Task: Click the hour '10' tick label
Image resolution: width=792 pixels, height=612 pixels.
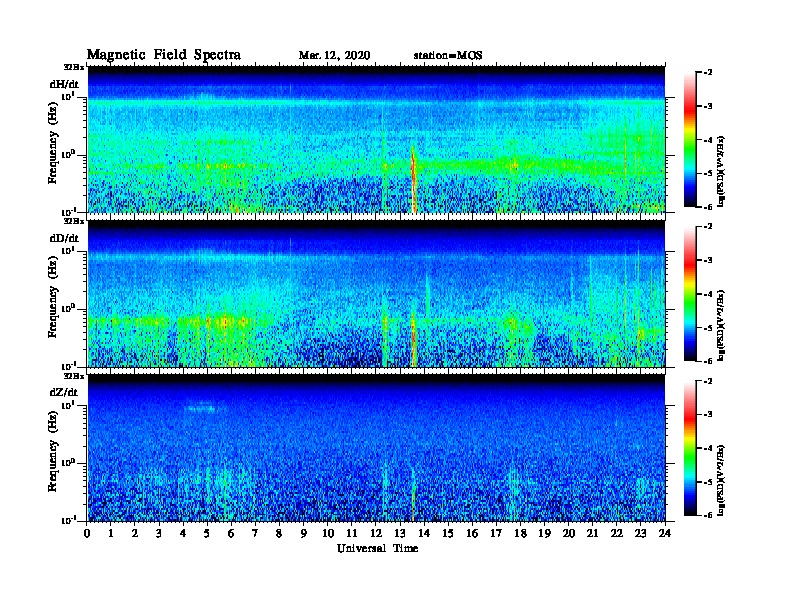Action: coord(328,534)
